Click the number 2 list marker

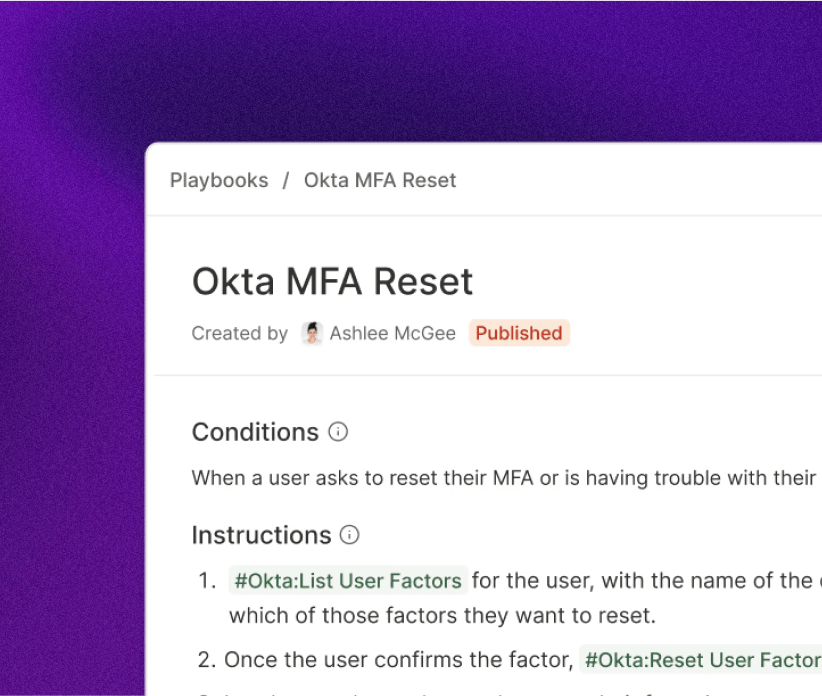click(207, 660)
